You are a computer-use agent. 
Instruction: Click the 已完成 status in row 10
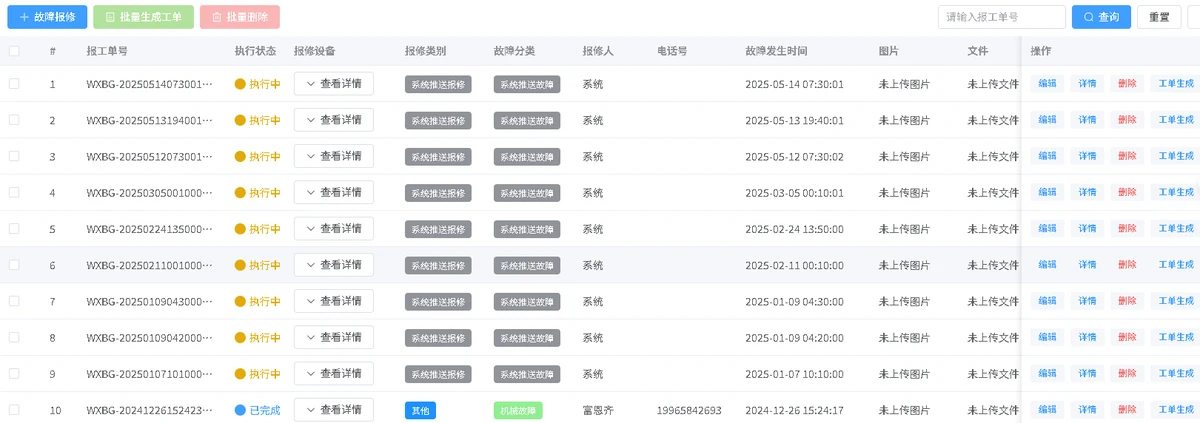point(257,410)
